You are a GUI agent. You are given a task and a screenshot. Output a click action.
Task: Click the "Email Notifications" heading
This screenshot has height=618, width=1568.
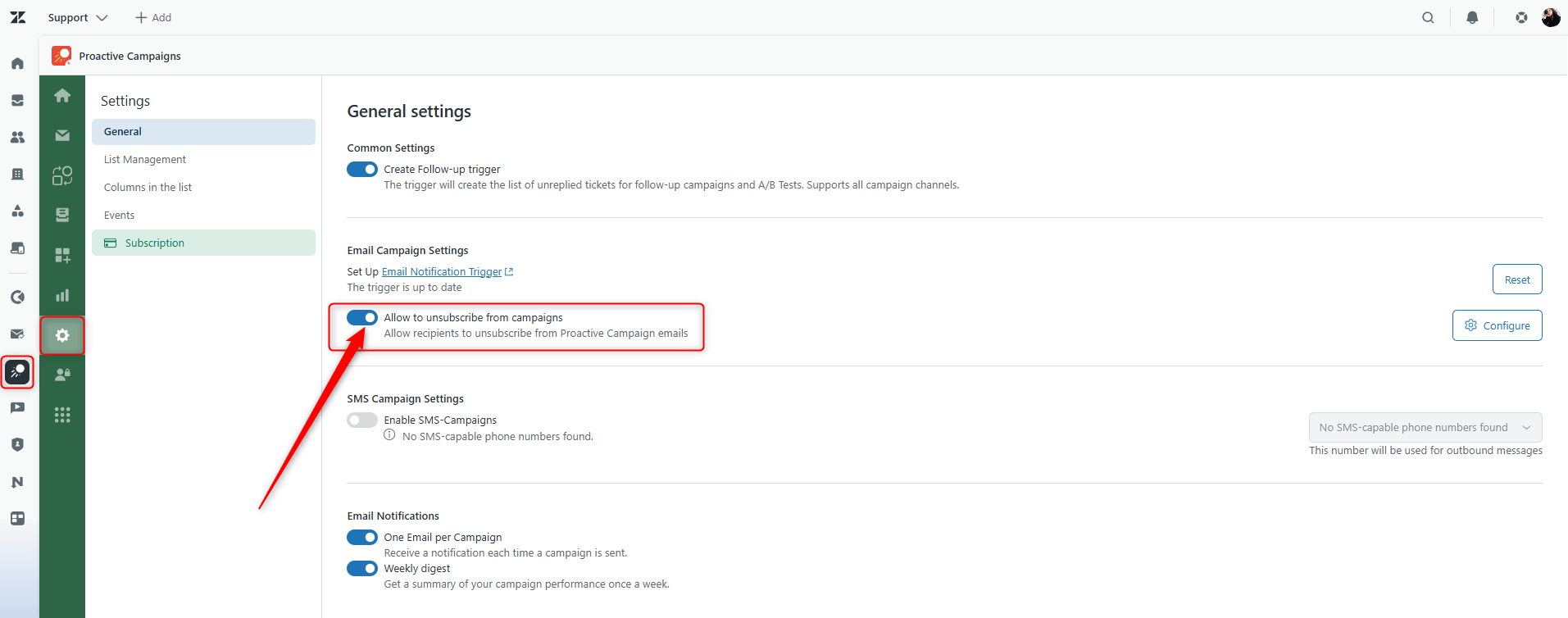[x=393, y=516]
